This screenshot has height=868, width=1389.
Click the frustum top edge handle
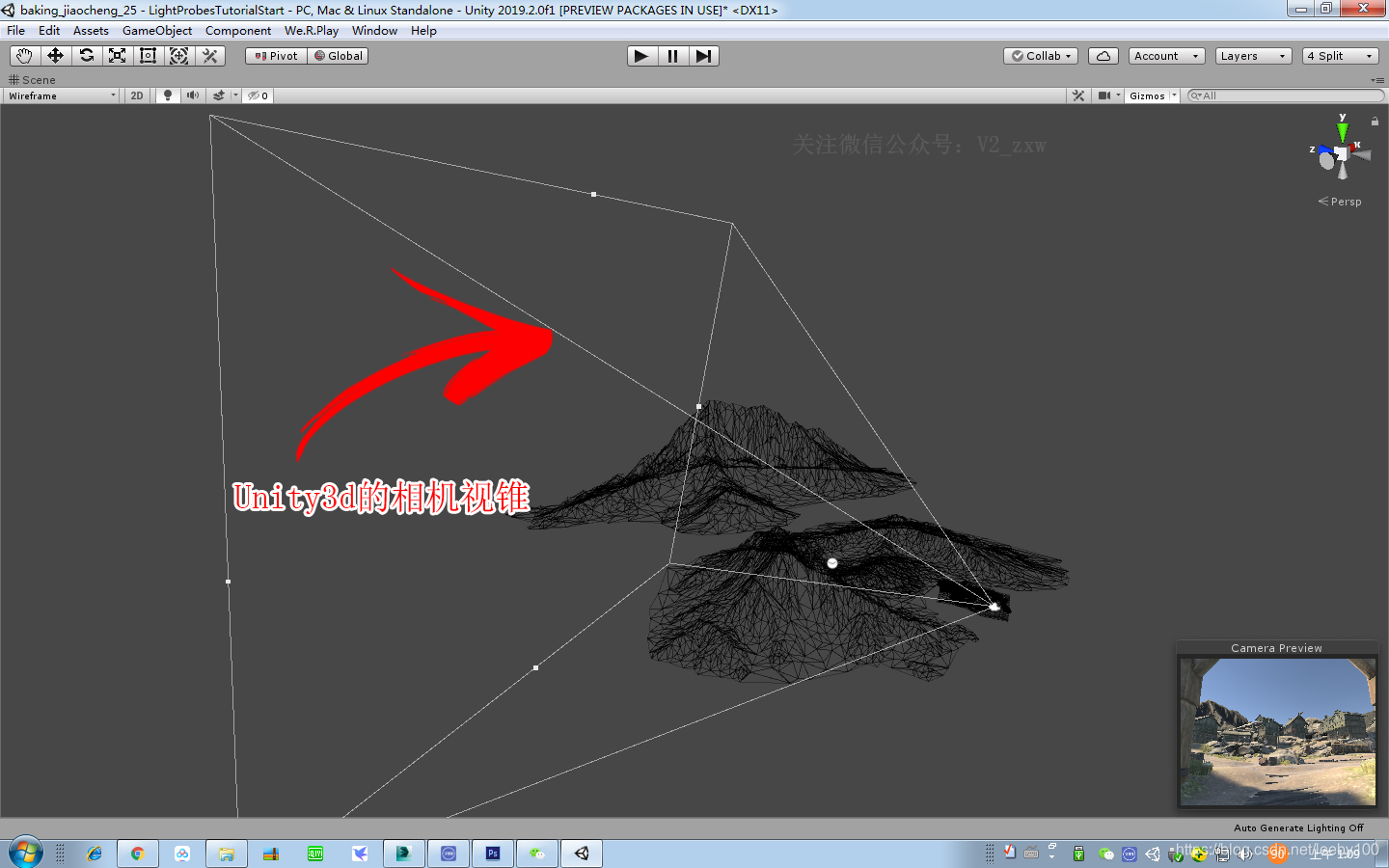(x=593, y=194)
